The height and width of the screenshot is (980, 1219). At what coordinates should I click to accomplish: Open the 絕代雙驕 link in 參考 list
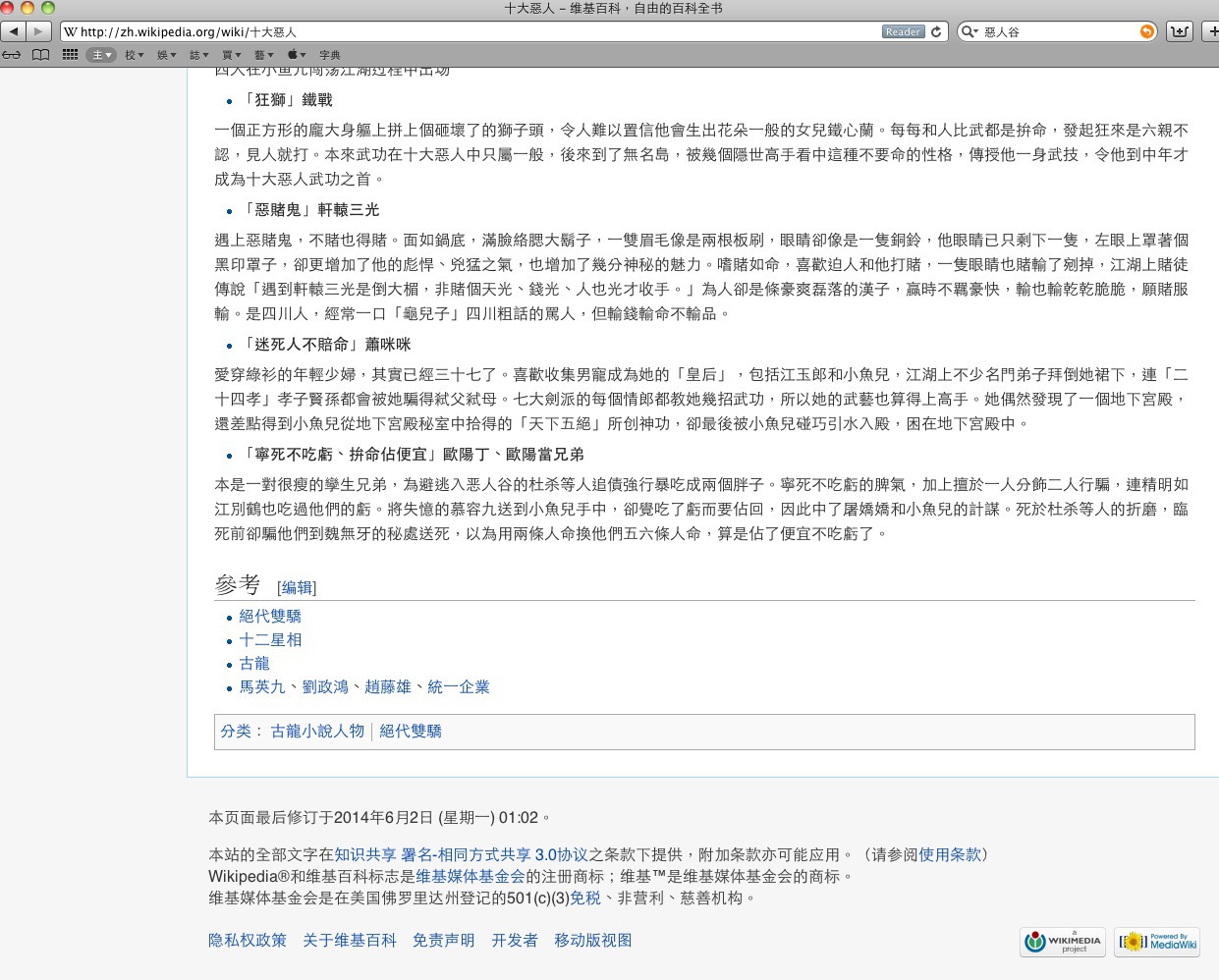pyautogui.click(x=270, y=616)
